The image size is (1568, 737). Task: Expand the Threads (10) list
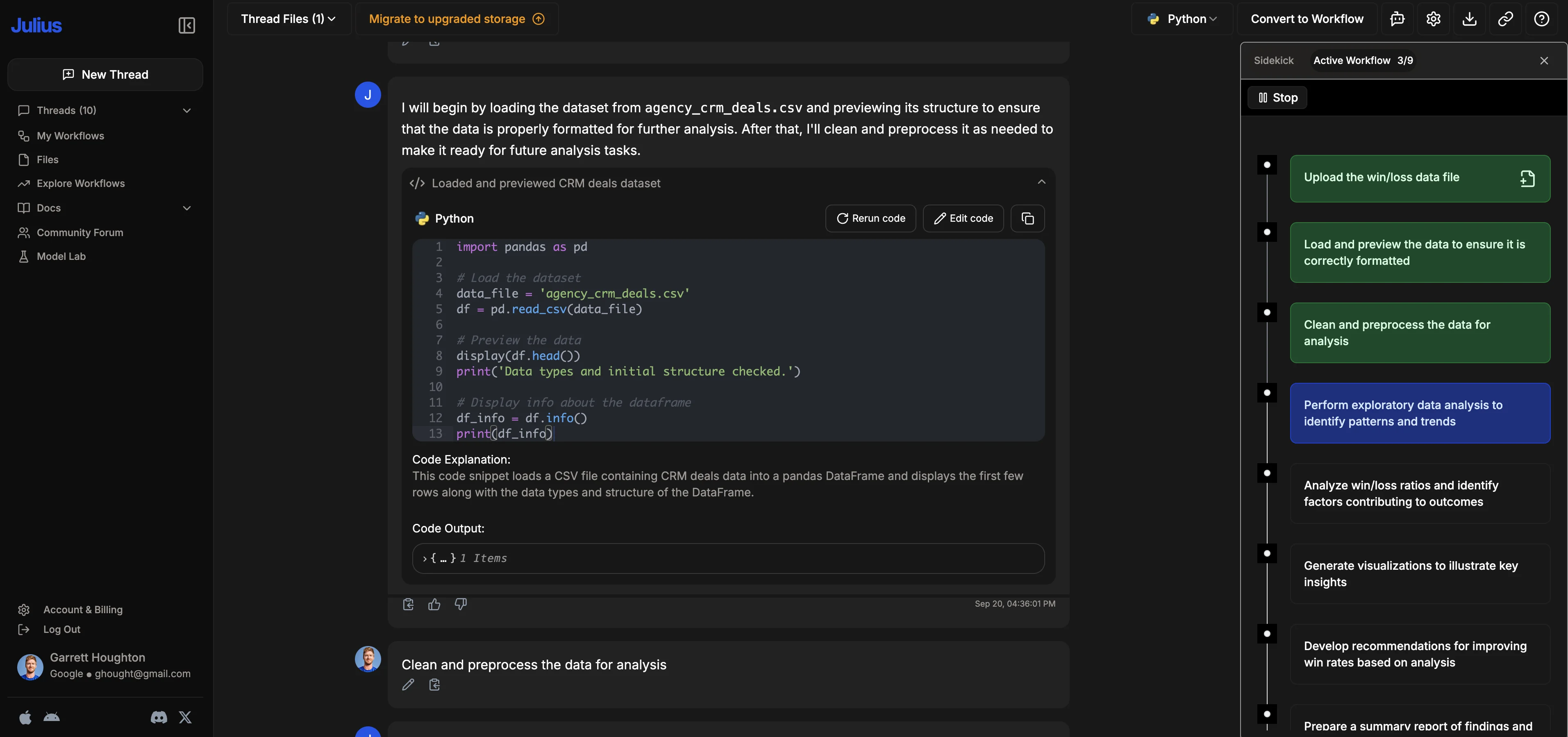(x=187, y=110)
